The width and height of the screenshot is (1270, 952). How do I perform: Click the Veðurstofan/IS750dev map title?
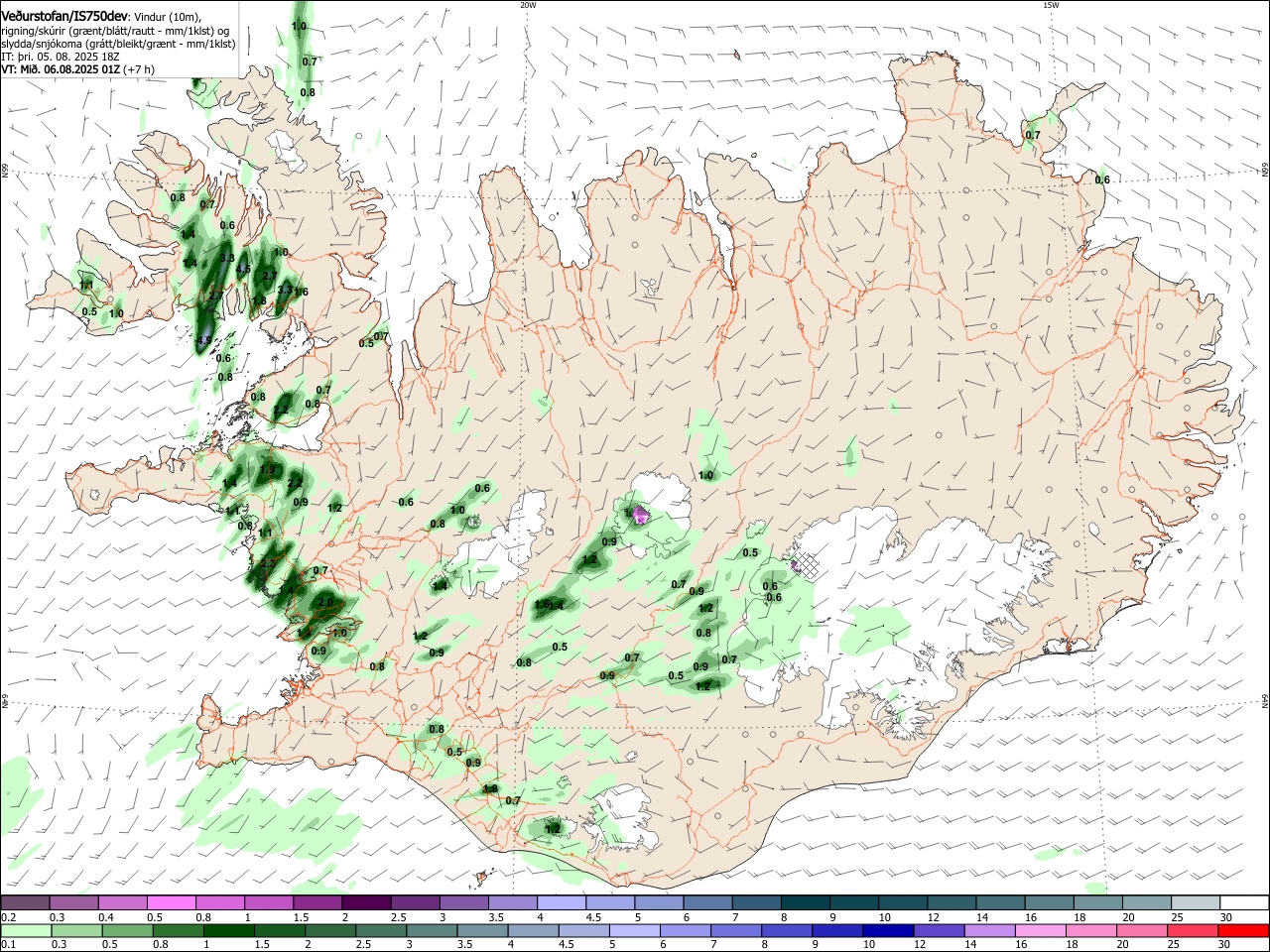[63, 17]
